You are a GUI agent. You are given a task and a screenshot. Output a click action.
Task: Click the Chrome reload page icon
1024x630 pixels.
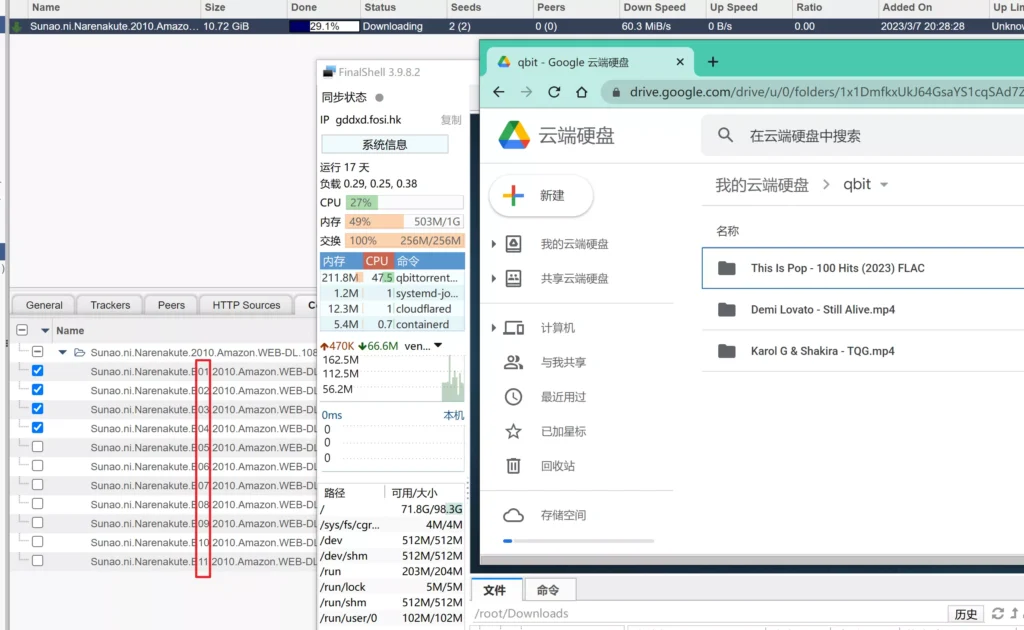point(554,92)
